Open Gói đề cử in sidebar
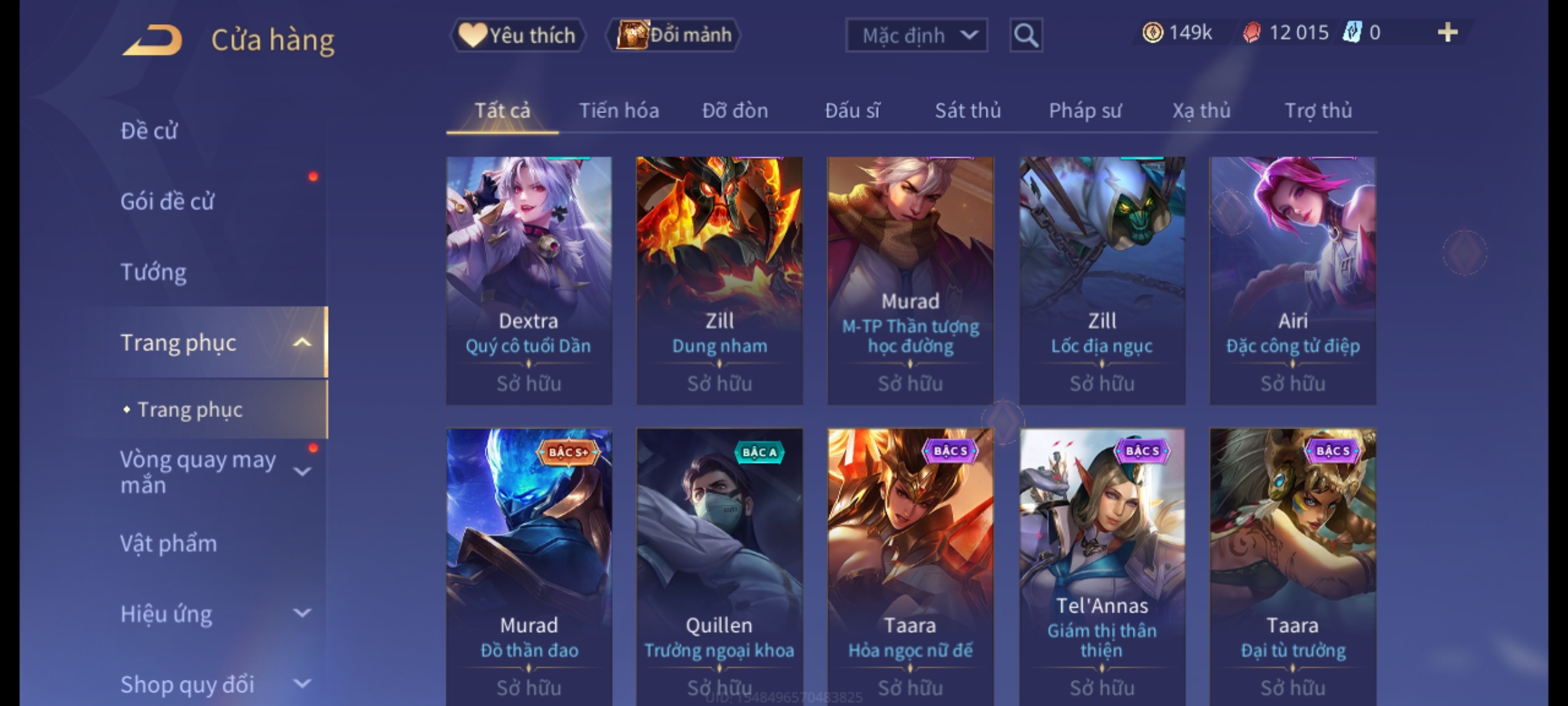Viewport: 1568px width, 706px height. pyautogui.click(x=167, y=201)
